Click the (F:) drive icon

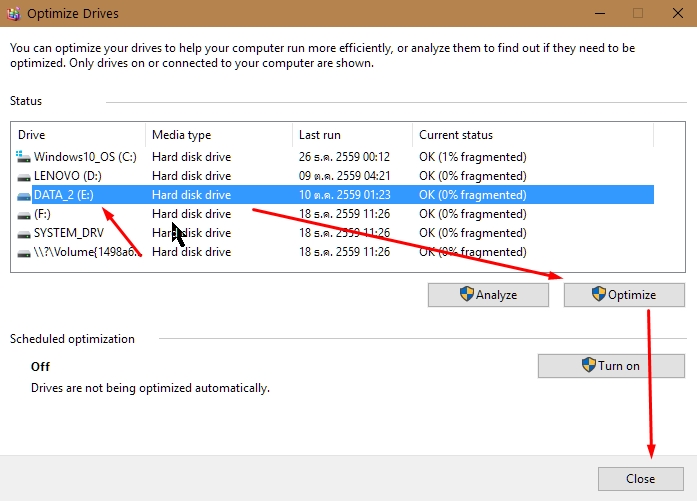tap(24, 216)
